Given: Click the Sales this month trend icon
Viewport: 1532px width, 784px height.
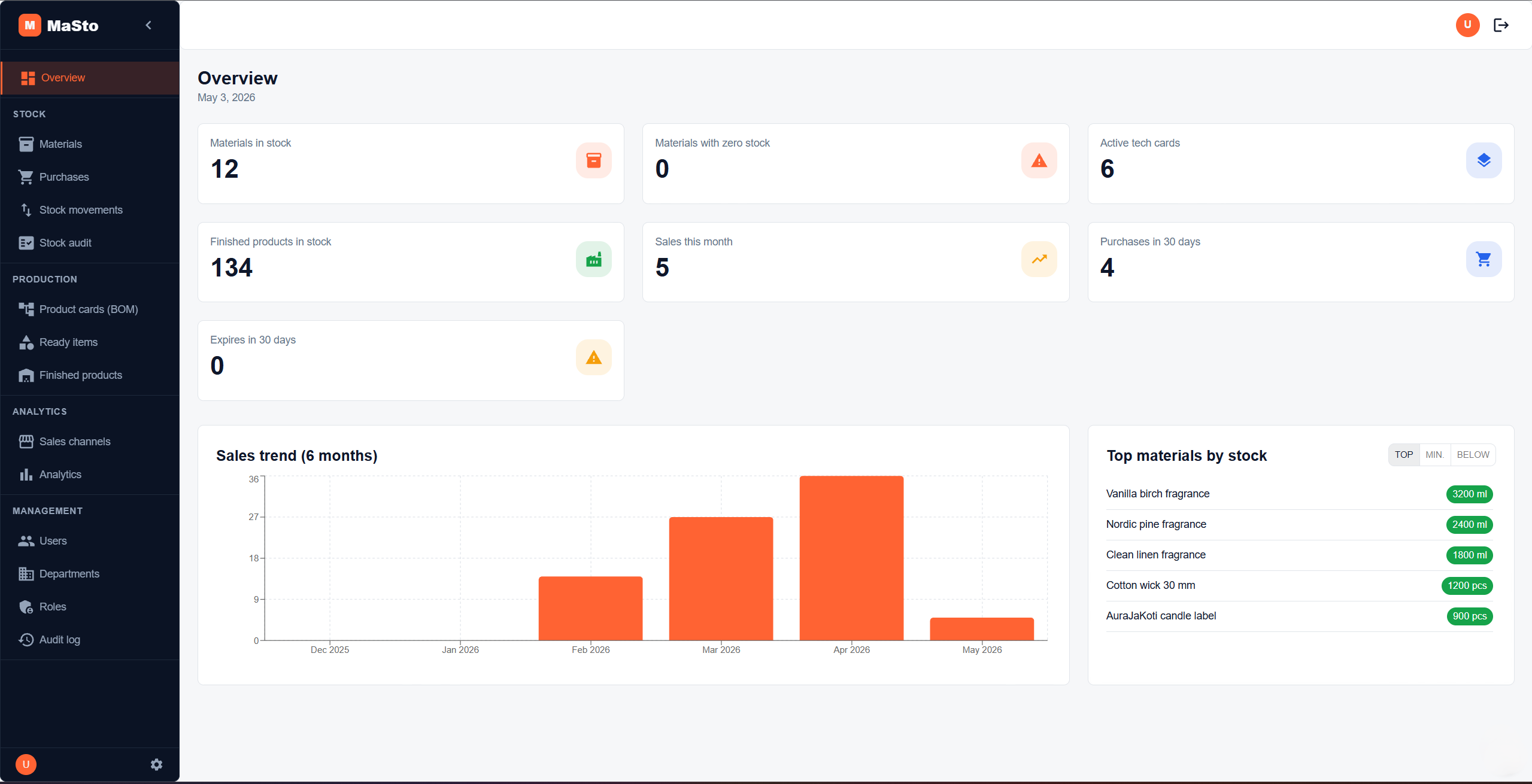Looking at the screenshot, I should click(x=1039, y=259).
